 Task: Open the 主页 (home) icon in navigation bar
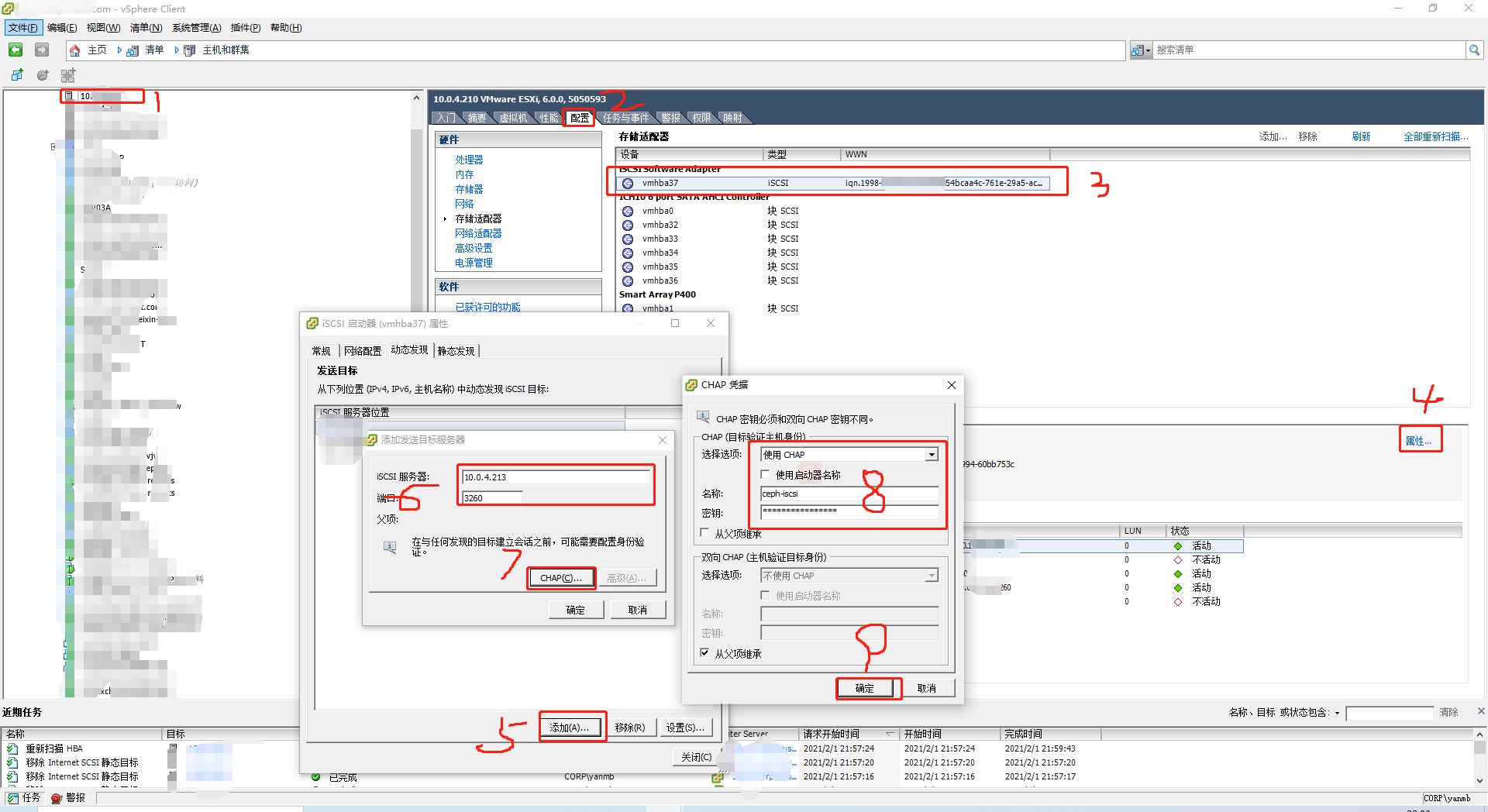74,50
